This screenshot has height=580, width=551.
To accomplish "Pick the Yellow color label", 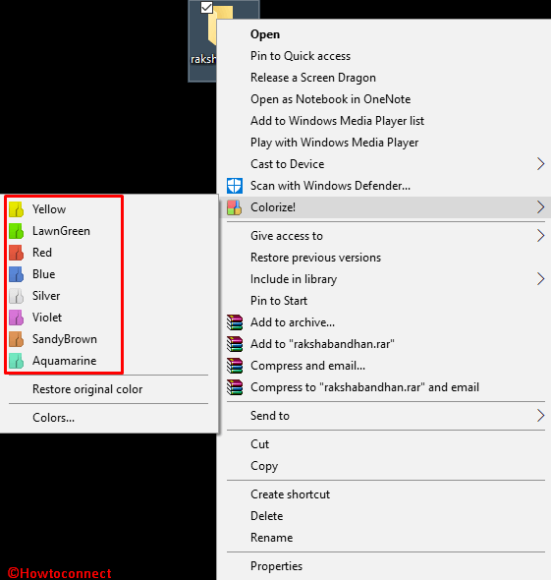I will click(x=49, y=209).
